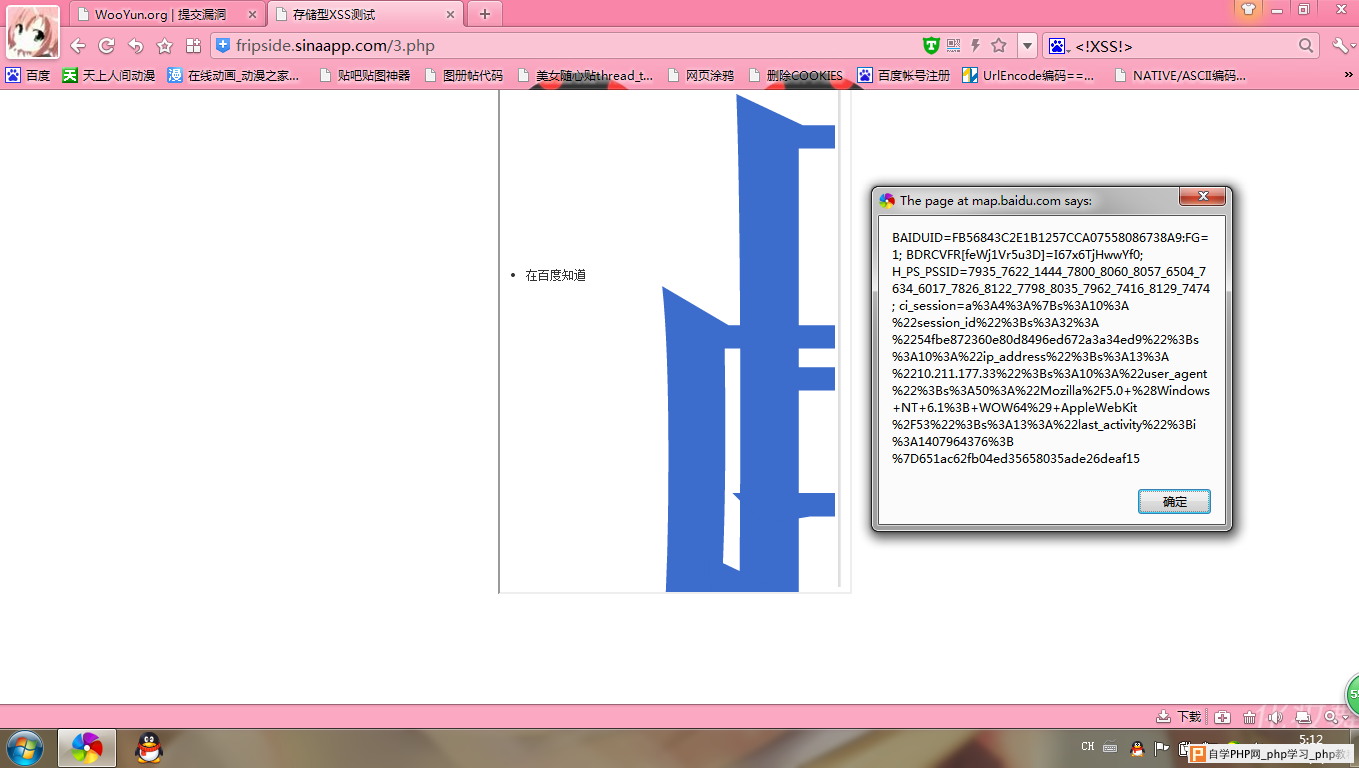Click the trash bin clear icon in status bar
The width and height of the screenshot is (1359, 768).
click(1249, 717)
